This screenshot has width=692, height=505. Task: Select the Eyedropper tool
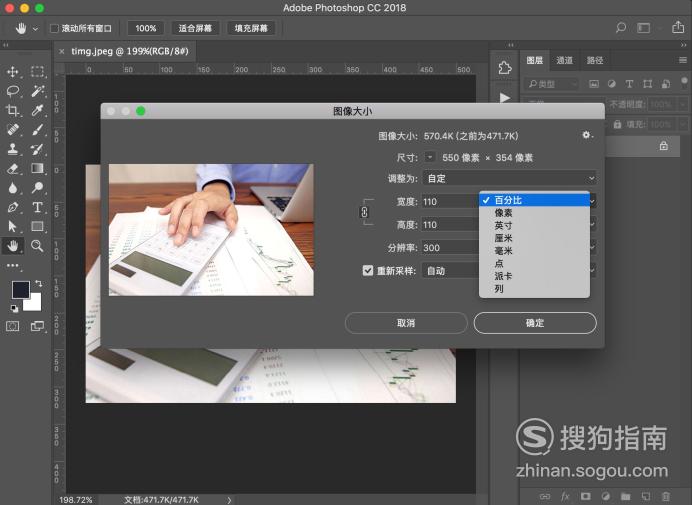tap(38, 110)
